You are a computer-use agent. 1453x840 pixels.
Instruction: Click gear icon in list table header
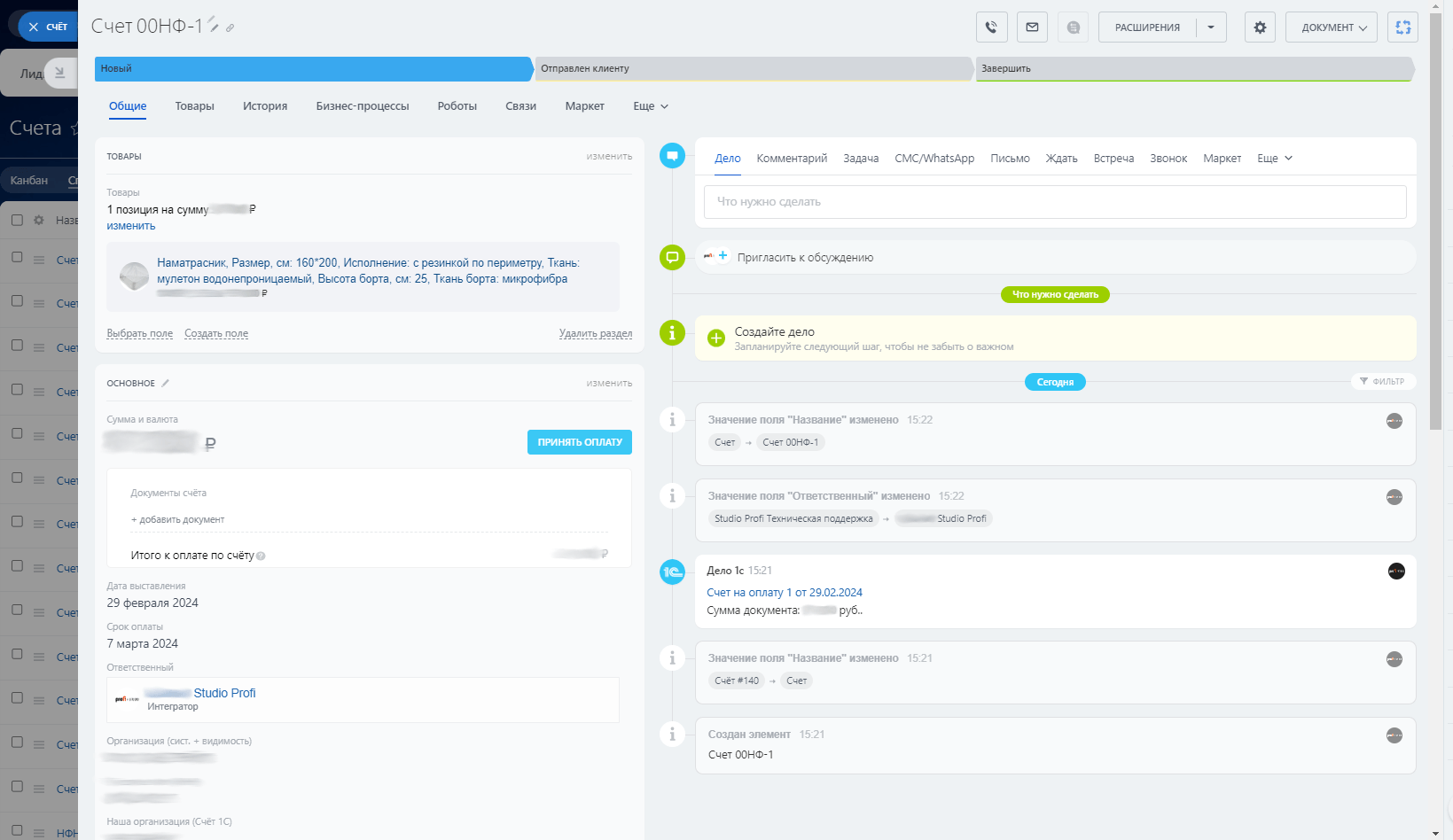[39, 220]
